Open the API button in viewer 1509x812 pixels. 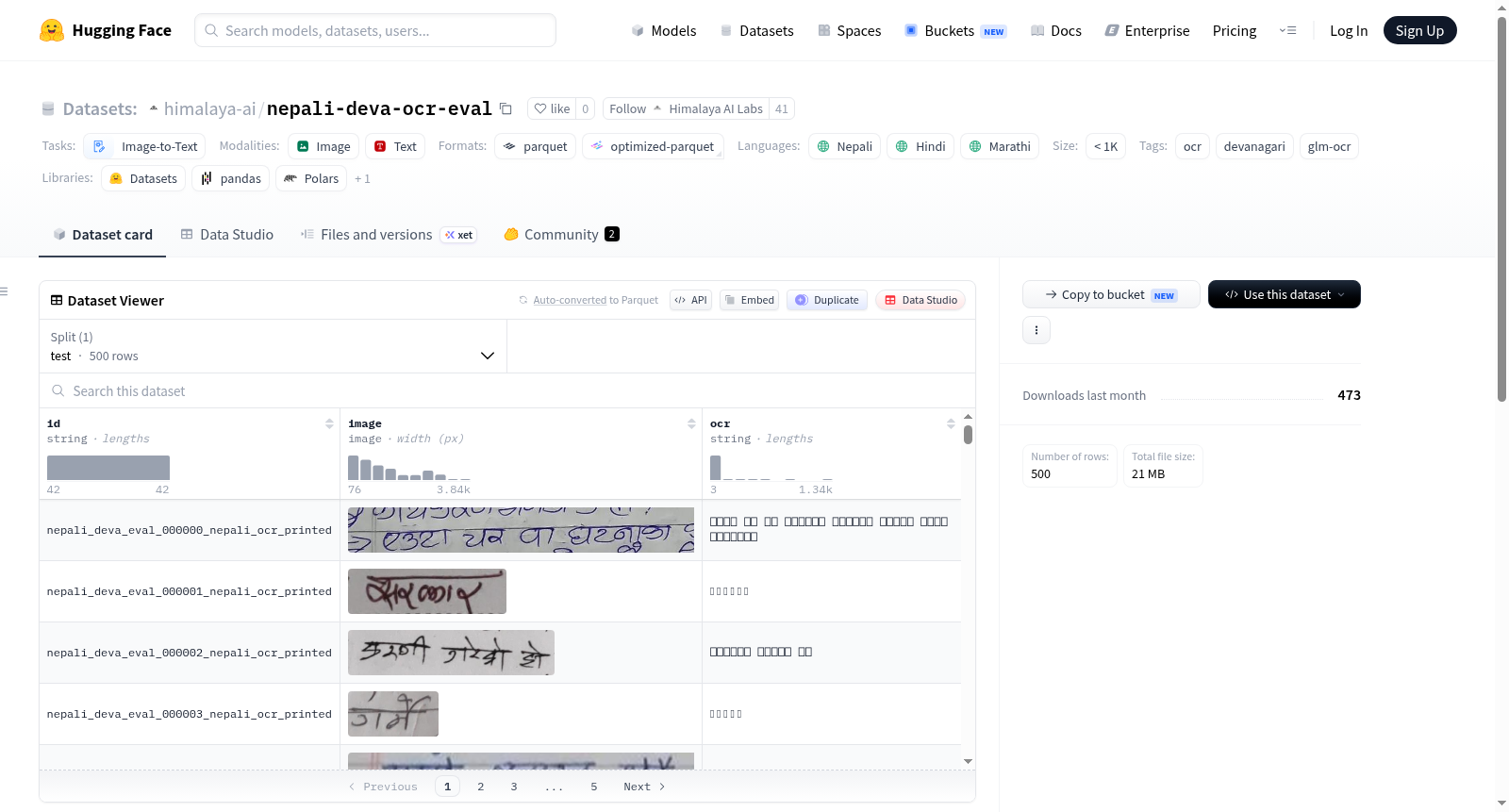tap(690, 300)
